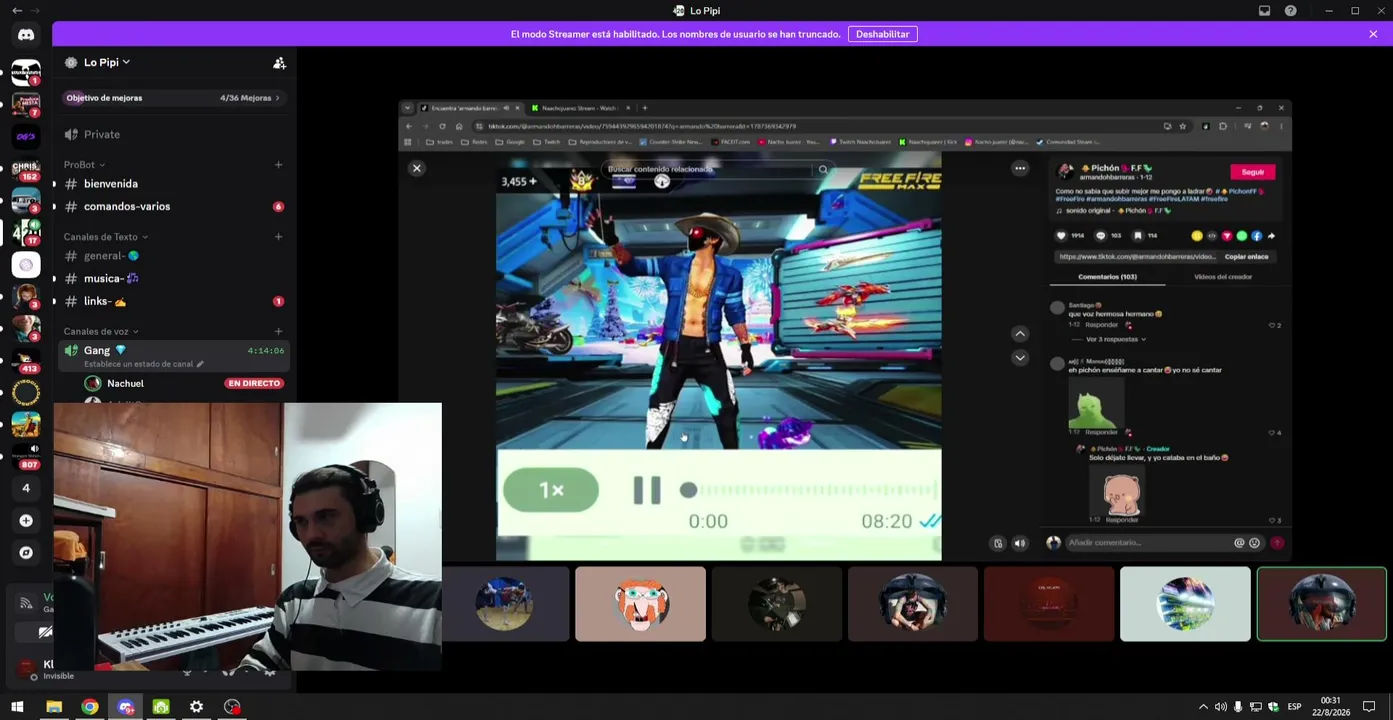Expand the Lo Pipi server dropdown menu

tap(107, 62)
